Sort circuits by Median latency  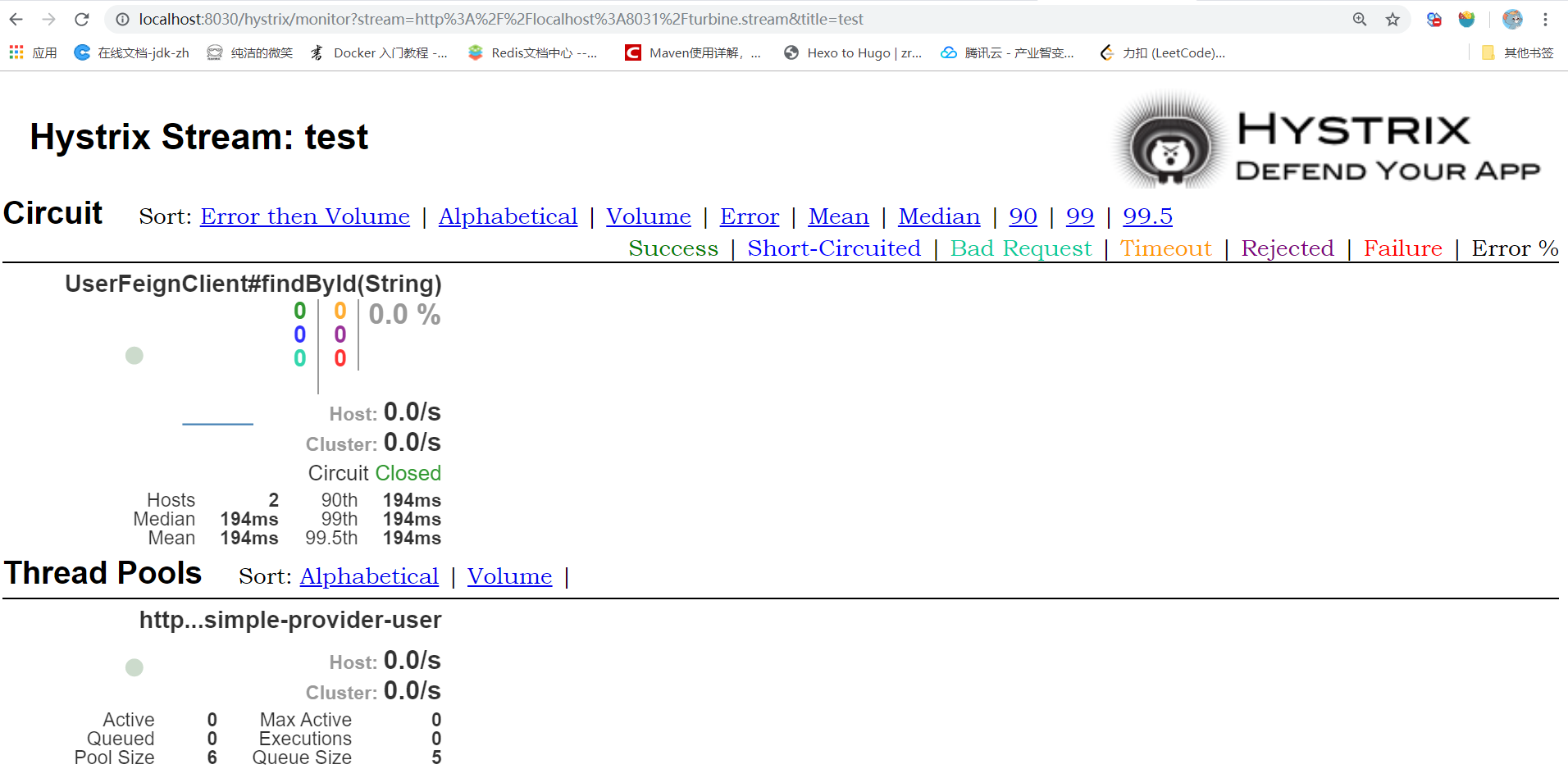(x=939, y=216)
